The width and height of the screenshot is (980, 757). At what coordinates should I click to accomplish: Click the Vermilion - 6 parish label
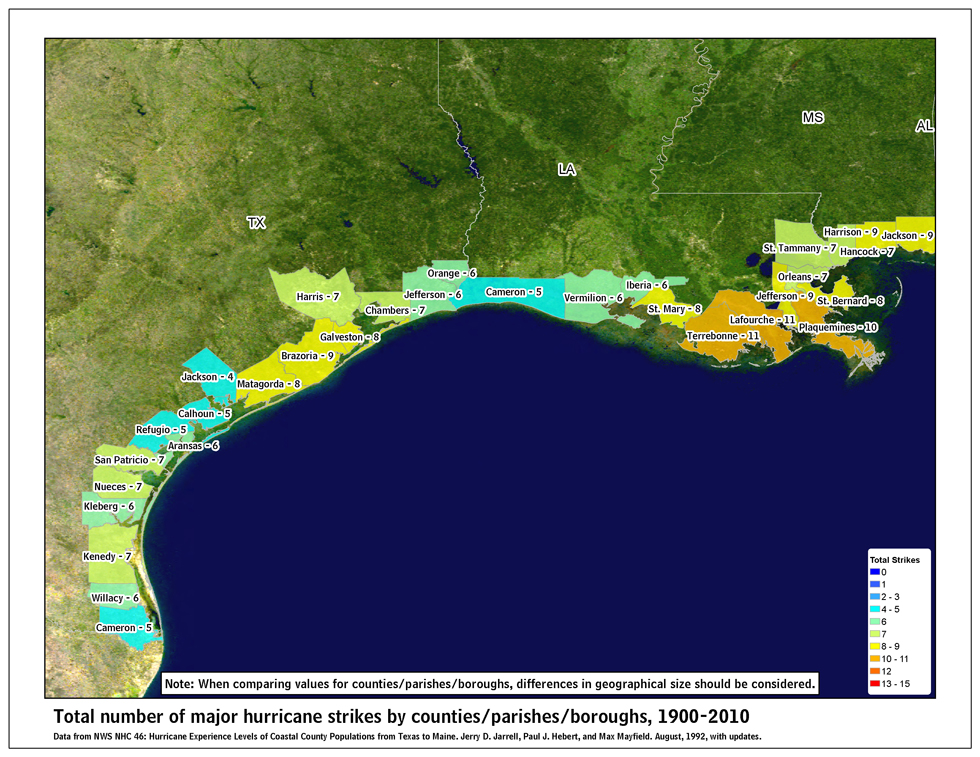[593, 298]
